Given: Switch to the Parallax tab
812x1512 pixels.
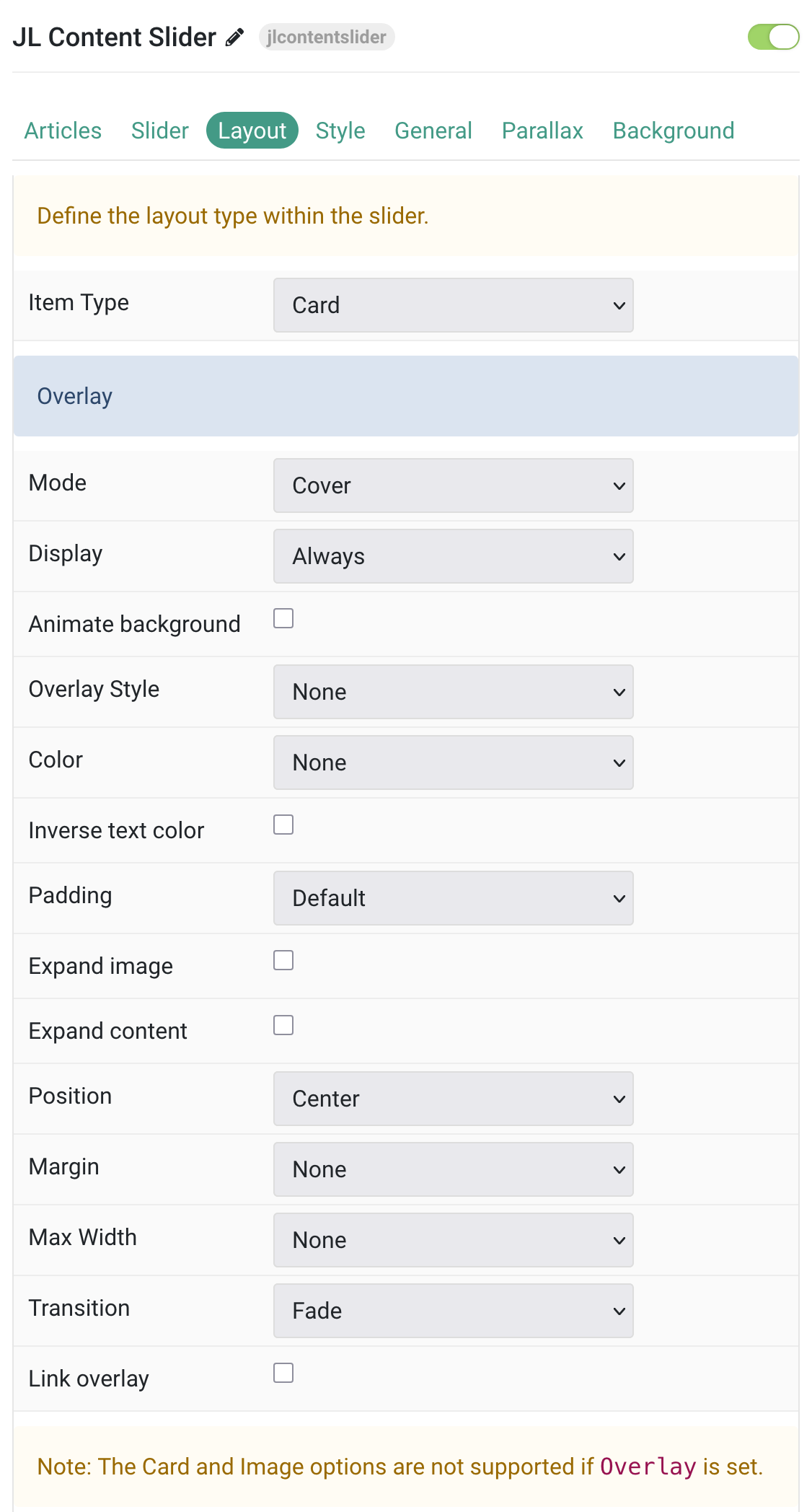Looking at the screenshot, I should tap(542, 131).
